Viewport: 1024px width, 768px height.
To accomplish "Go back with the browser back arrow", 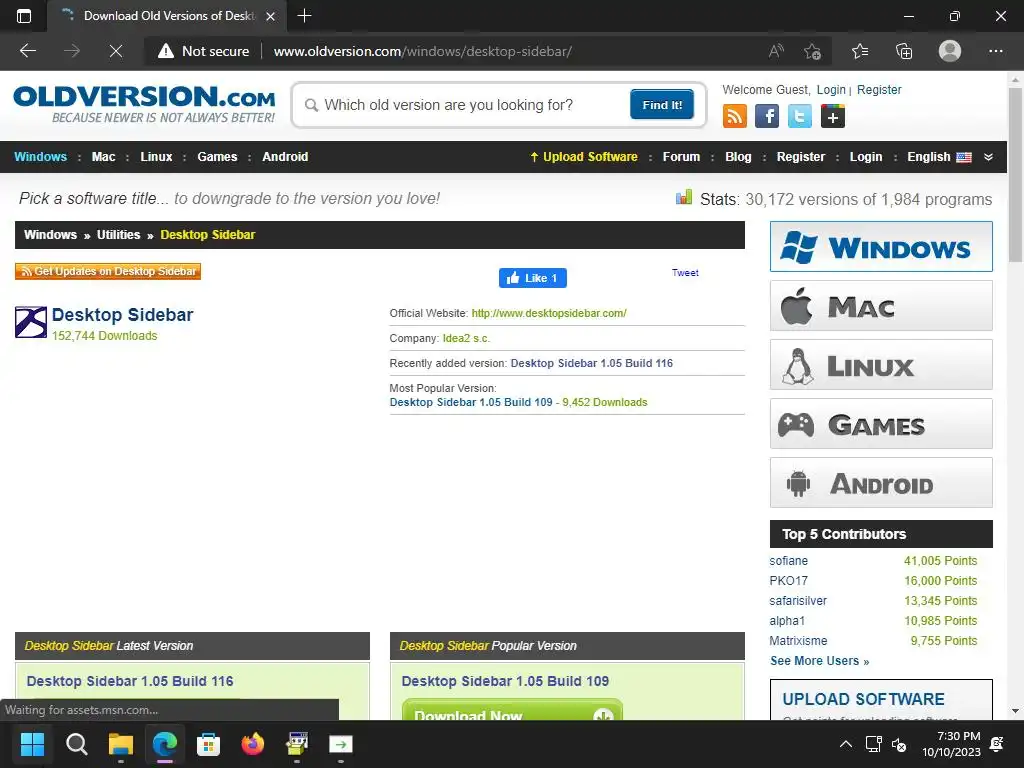I will point(28,51).
